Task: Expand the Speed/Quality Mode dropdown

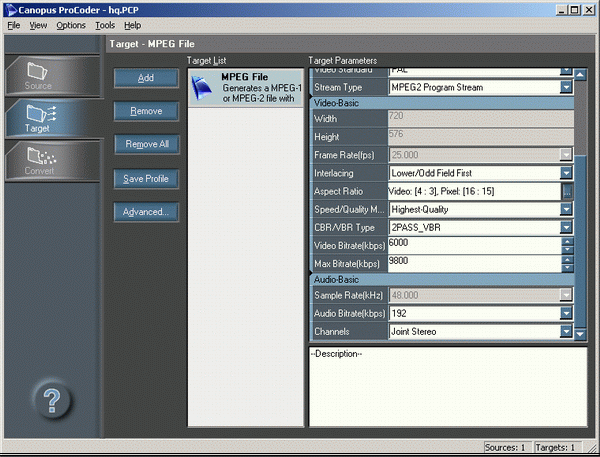Action: (566, 209)
